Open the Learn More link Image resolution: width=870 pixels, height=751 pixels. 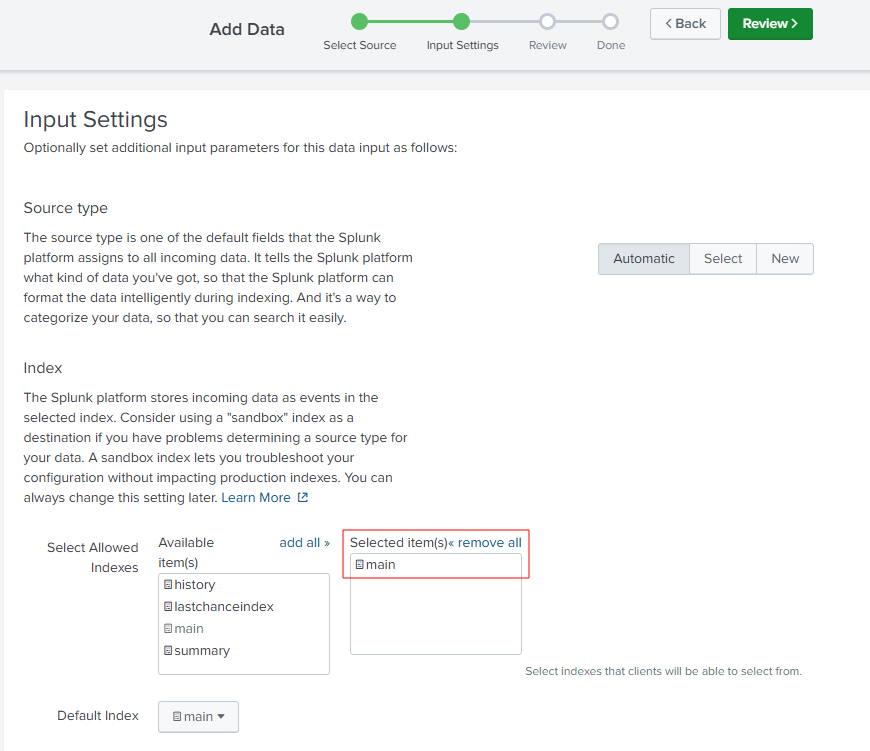(x=256, y=498)
